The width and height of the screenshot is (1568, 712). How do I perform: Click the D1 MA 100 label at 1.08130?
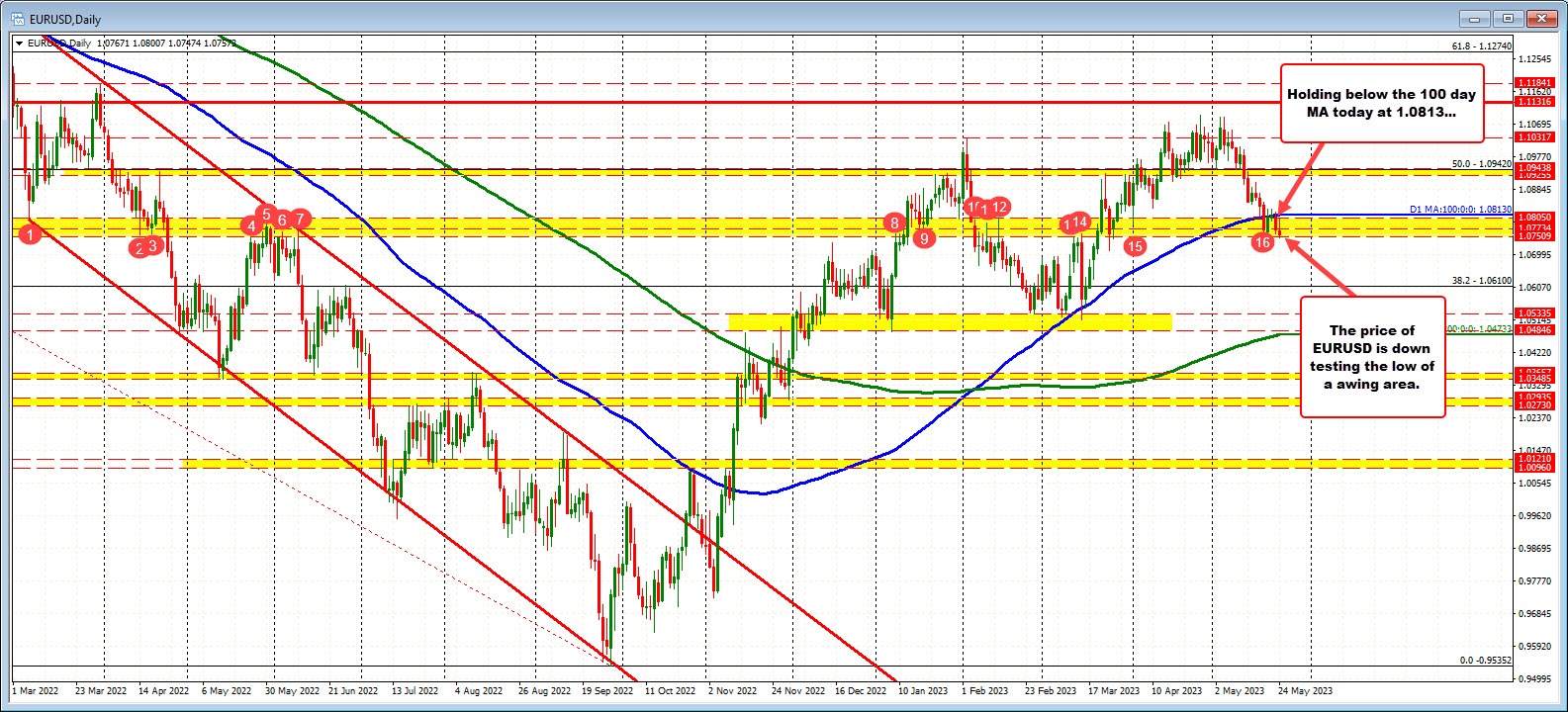click(1460, 210)
